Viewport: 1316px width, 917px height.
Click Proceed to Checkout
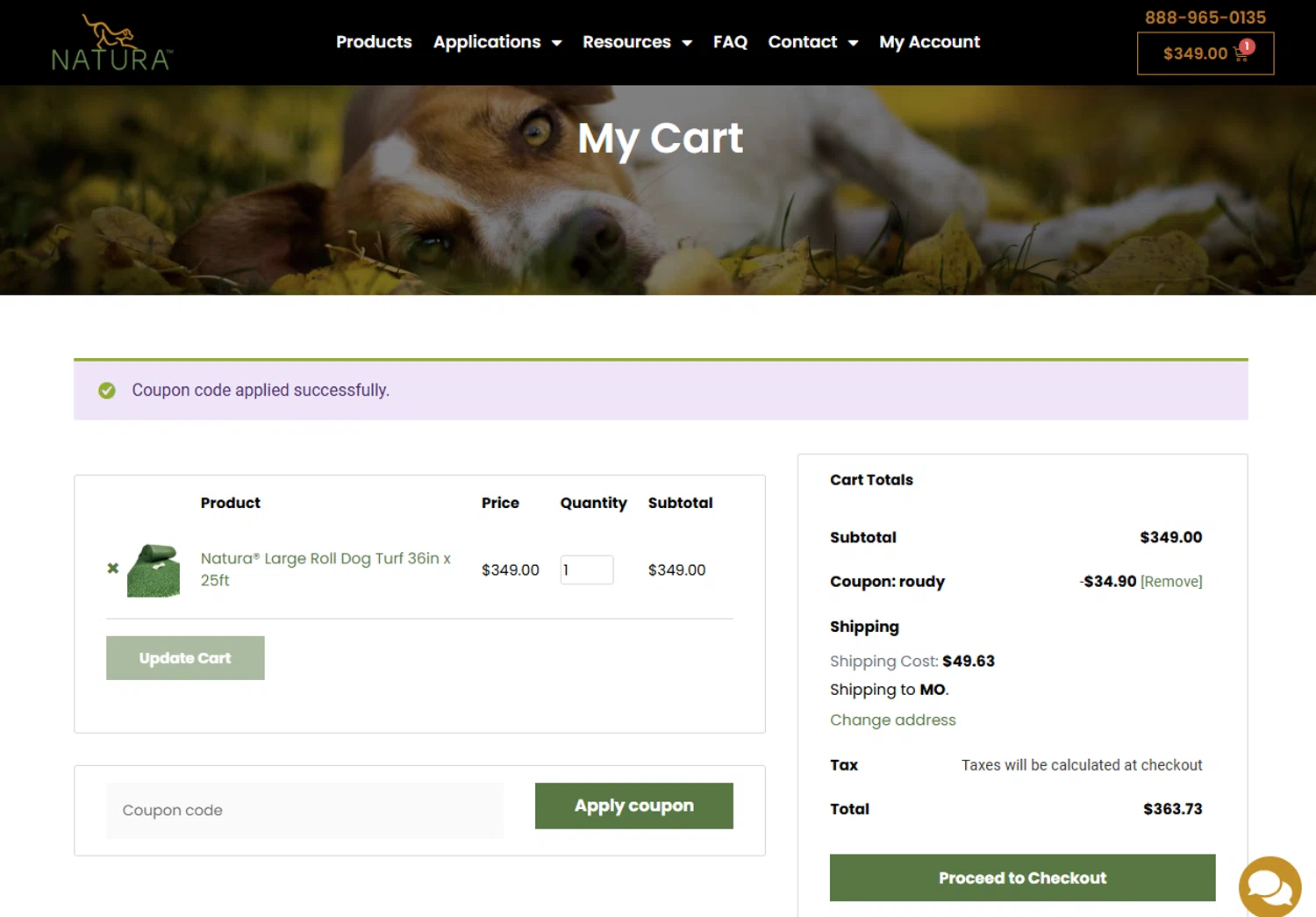click(1023, 878)
